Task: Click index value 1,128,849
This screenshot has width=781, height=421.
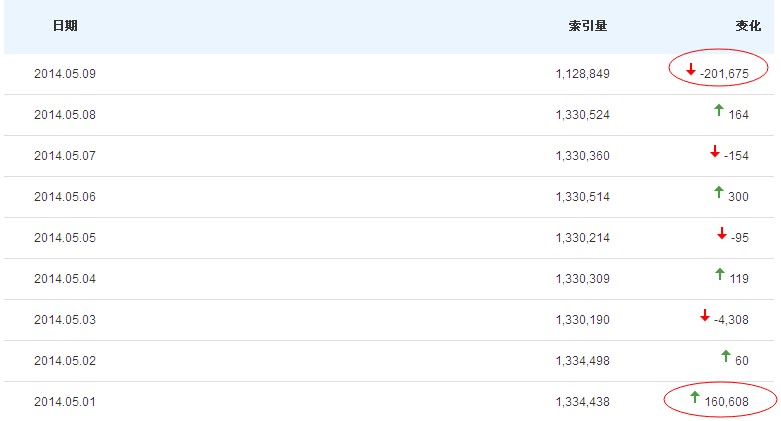Action: tap(582, 74)
